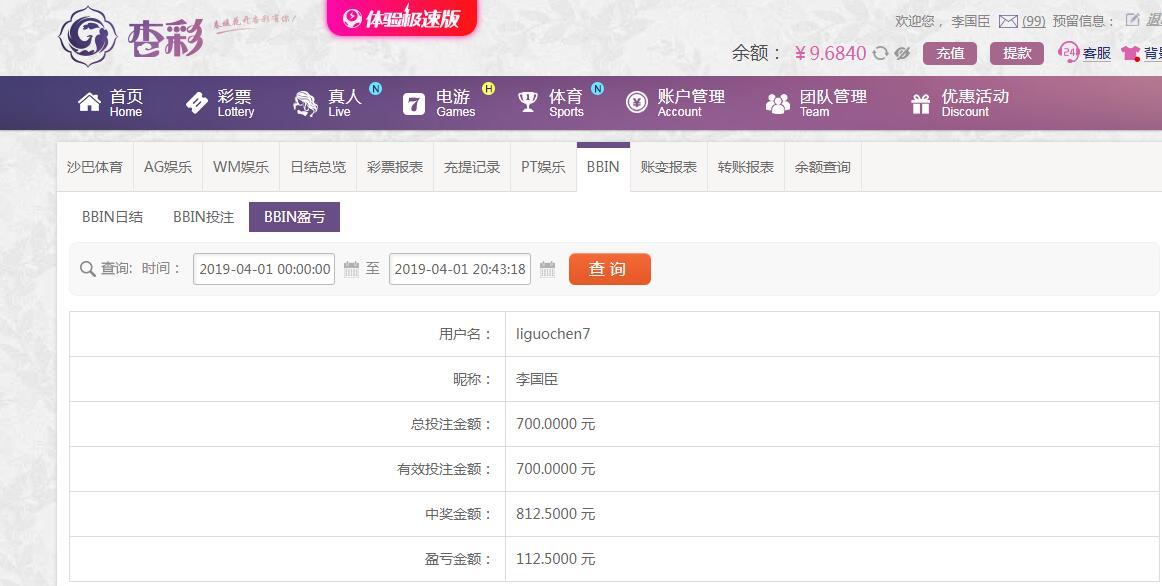Click the 提款 withdraw button
This screenshot has width=1162, height=586.
click(x=1017, y=53)
